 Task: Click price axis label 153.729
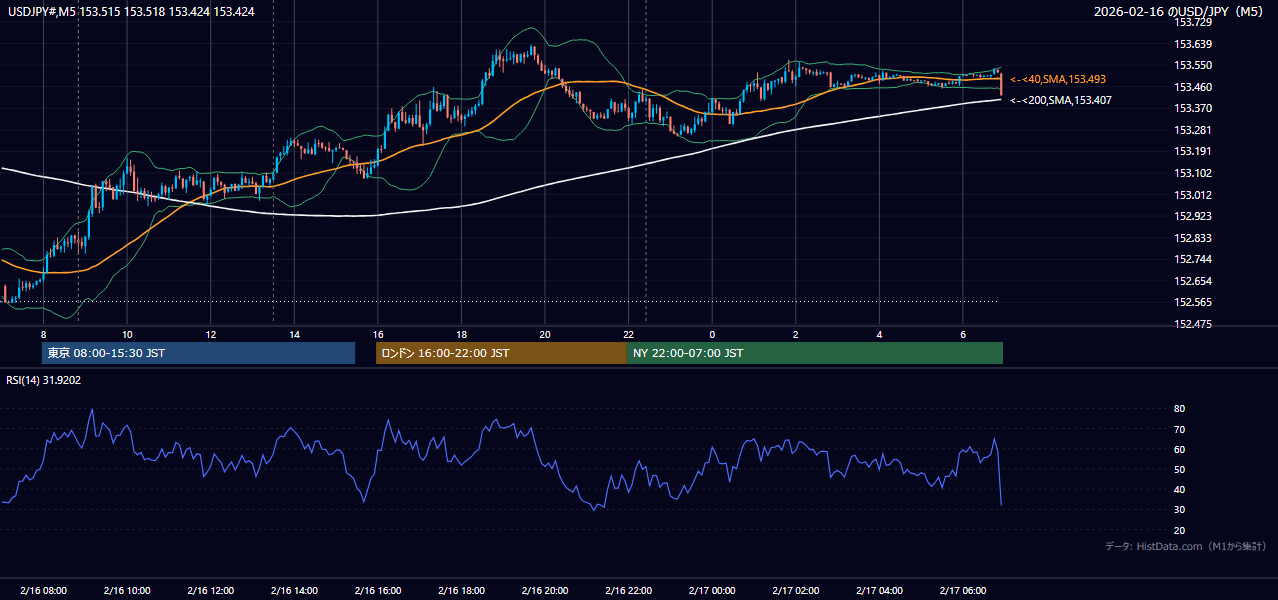(1193, 22)
